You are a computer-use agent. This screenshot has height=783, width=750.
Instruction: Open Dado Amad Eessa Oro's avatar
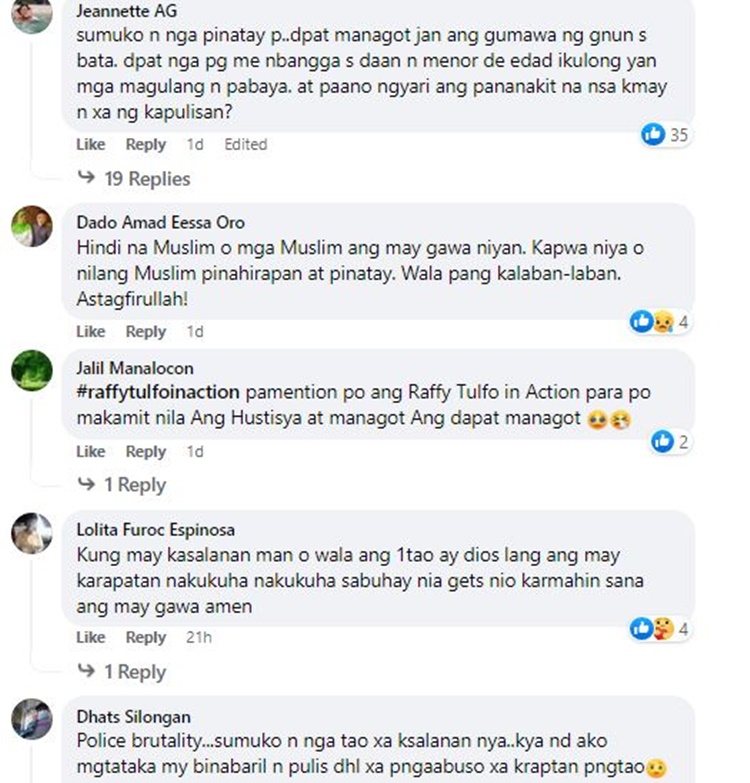[32, 226]
